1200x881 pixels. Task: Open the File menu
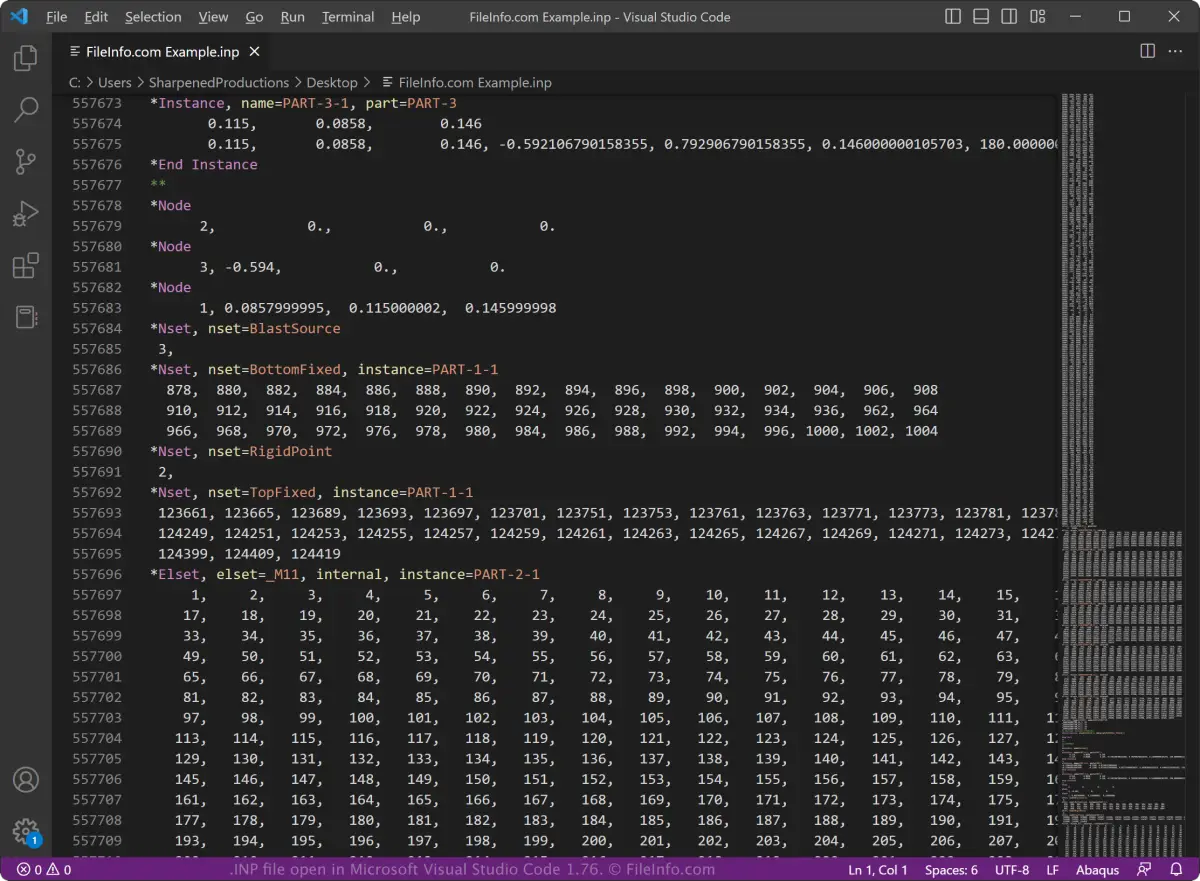(x=57, y=17)
